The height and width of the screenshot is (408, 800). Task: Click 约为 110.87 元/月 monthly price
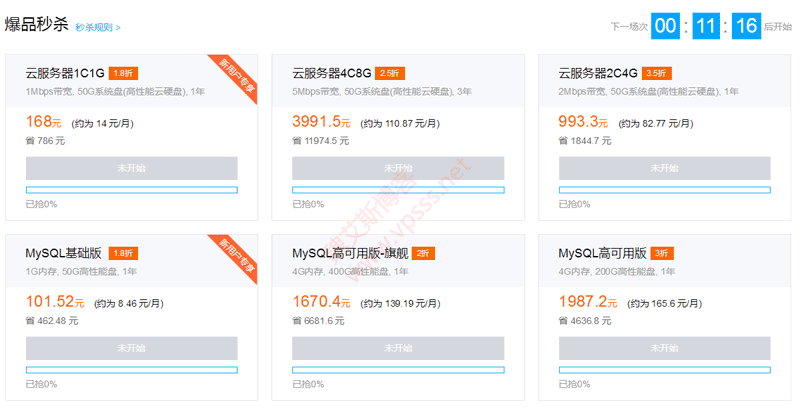click(400, 124)
